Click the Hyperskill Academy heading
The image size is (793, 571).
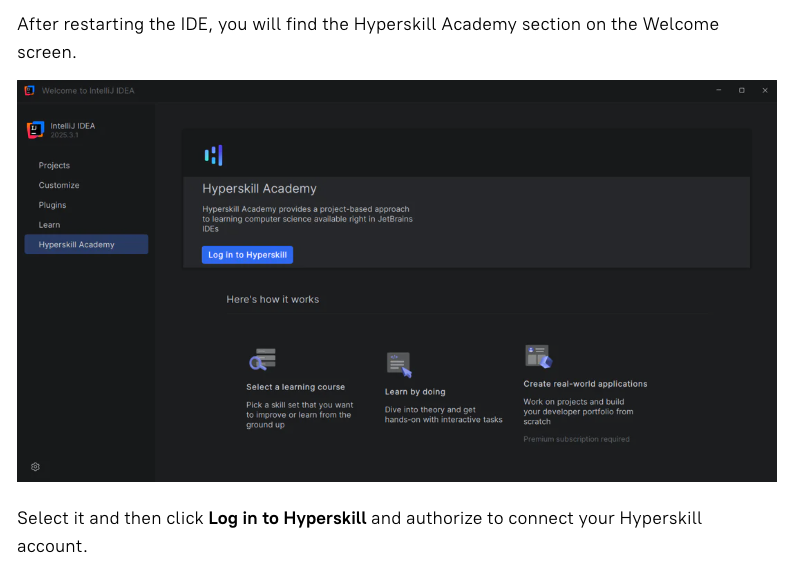pyautogui.click(x=259, y=189)
